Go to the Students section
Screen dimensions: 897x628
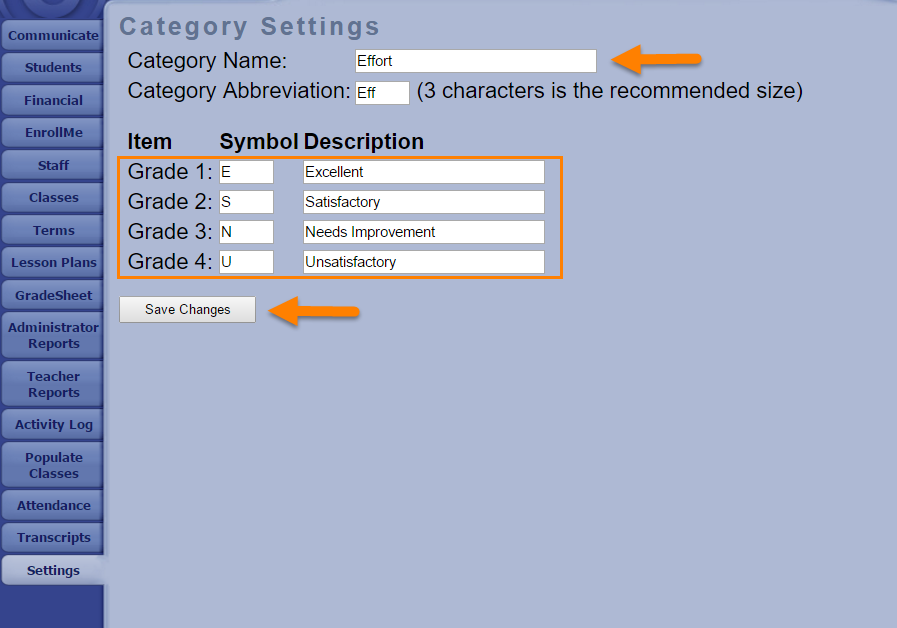[53, 68]
